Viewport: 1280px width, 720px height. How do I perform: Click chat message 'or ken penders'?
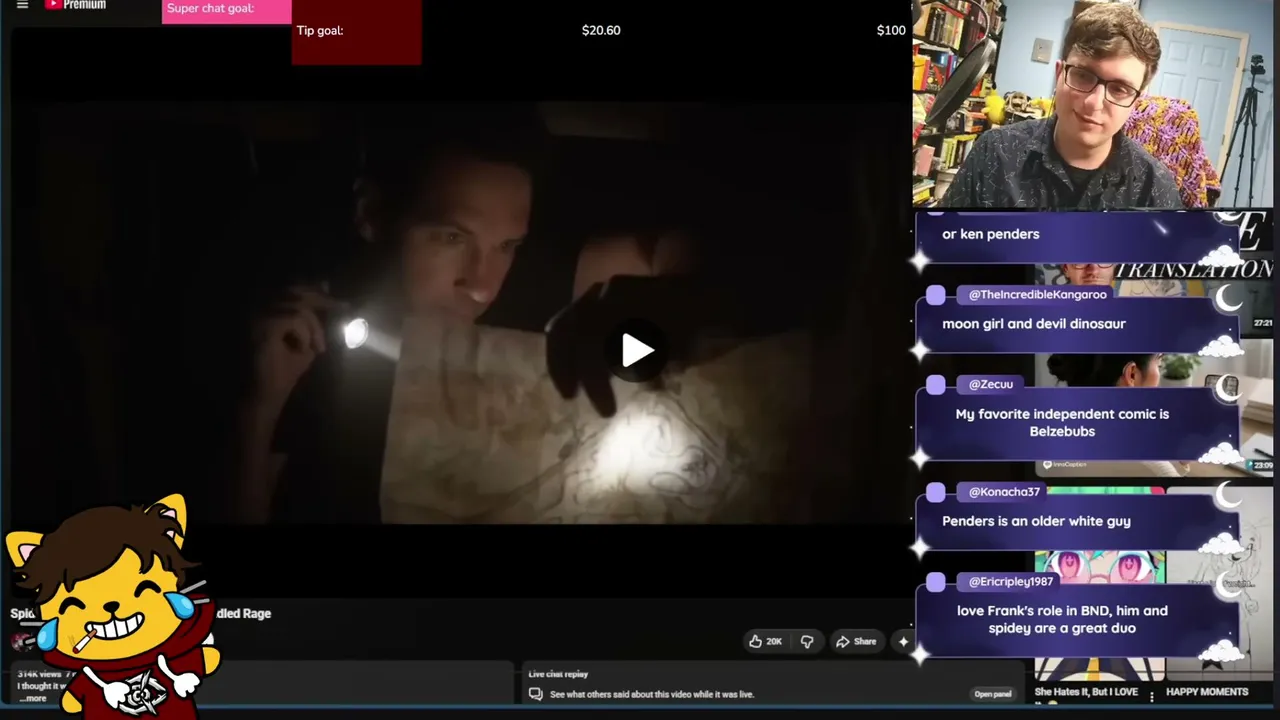(991, 234)
